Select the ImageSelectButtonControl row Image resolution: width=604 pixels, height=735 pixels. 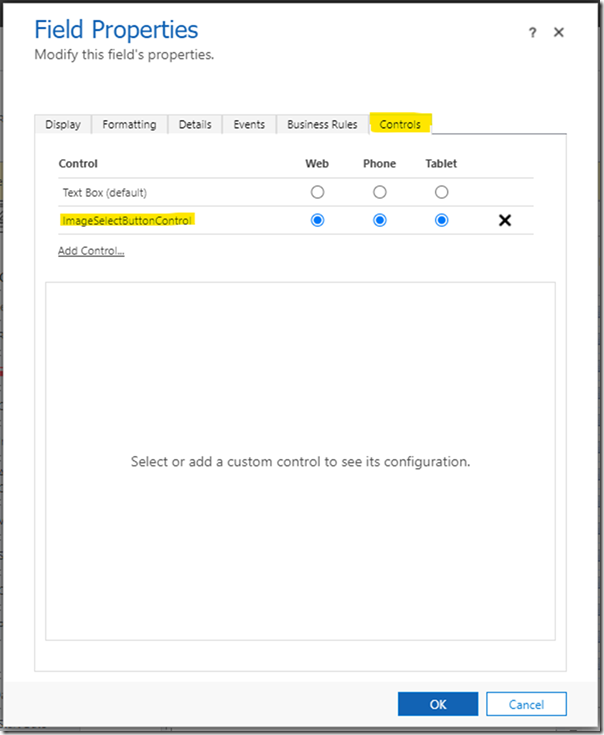tap(127, 220)
